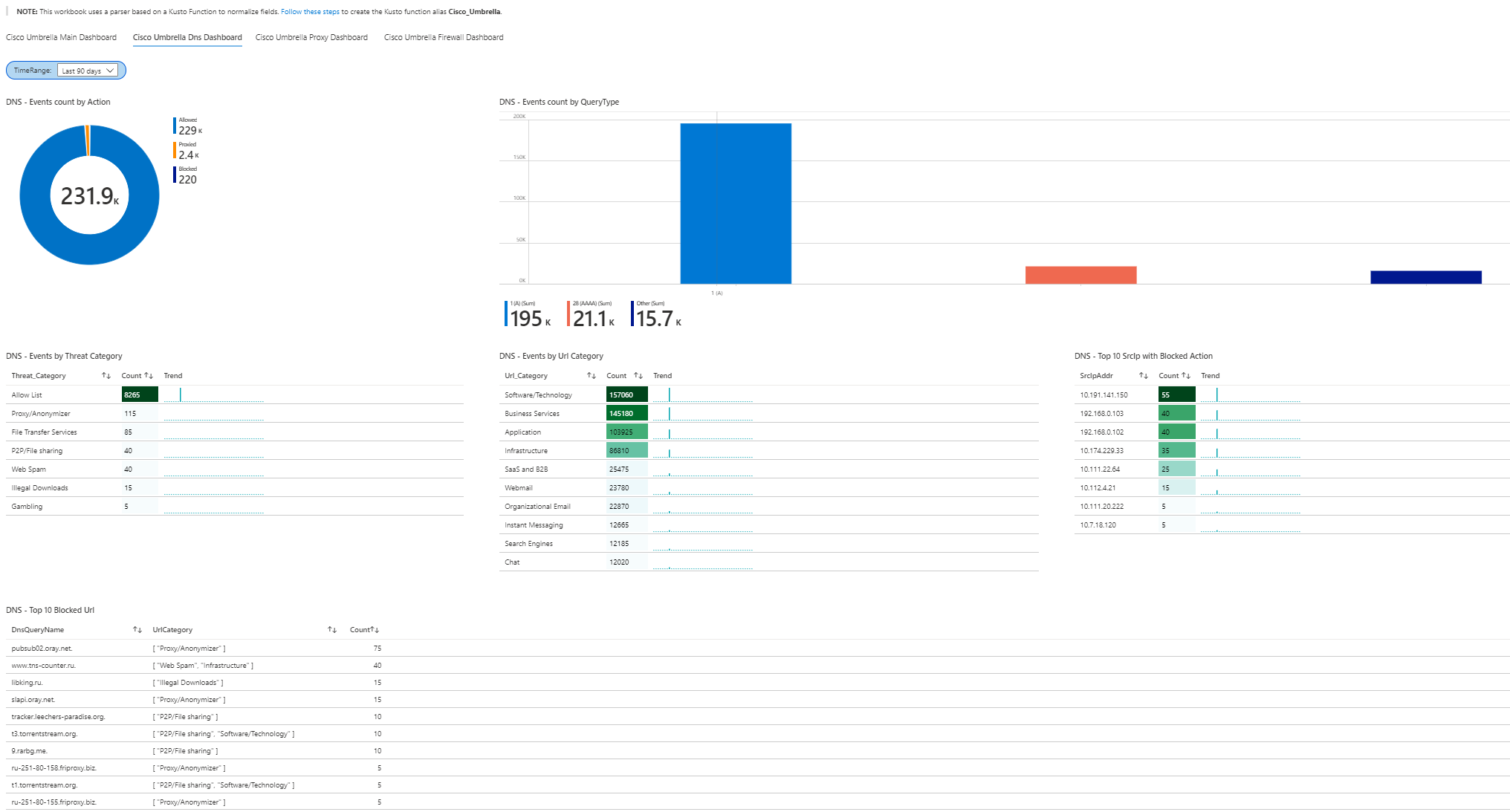
Task: Click the Proxied legend entry
Action: pos(187,151)
